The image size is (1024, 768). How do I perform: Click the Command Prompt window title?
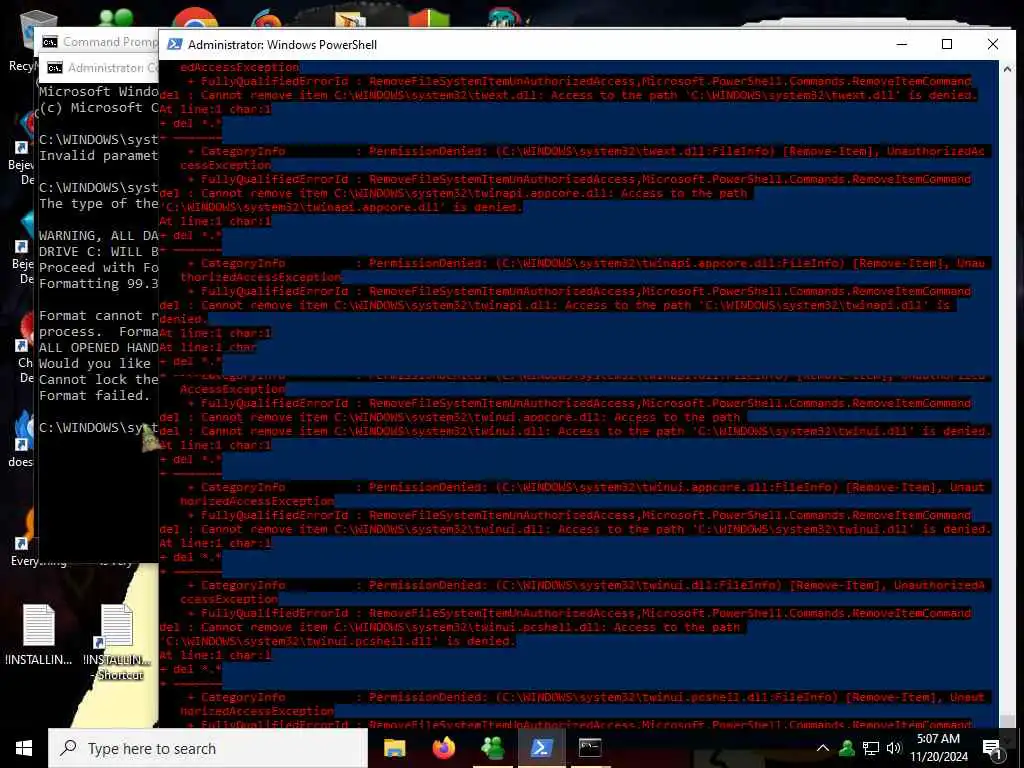tap(110, 42)
